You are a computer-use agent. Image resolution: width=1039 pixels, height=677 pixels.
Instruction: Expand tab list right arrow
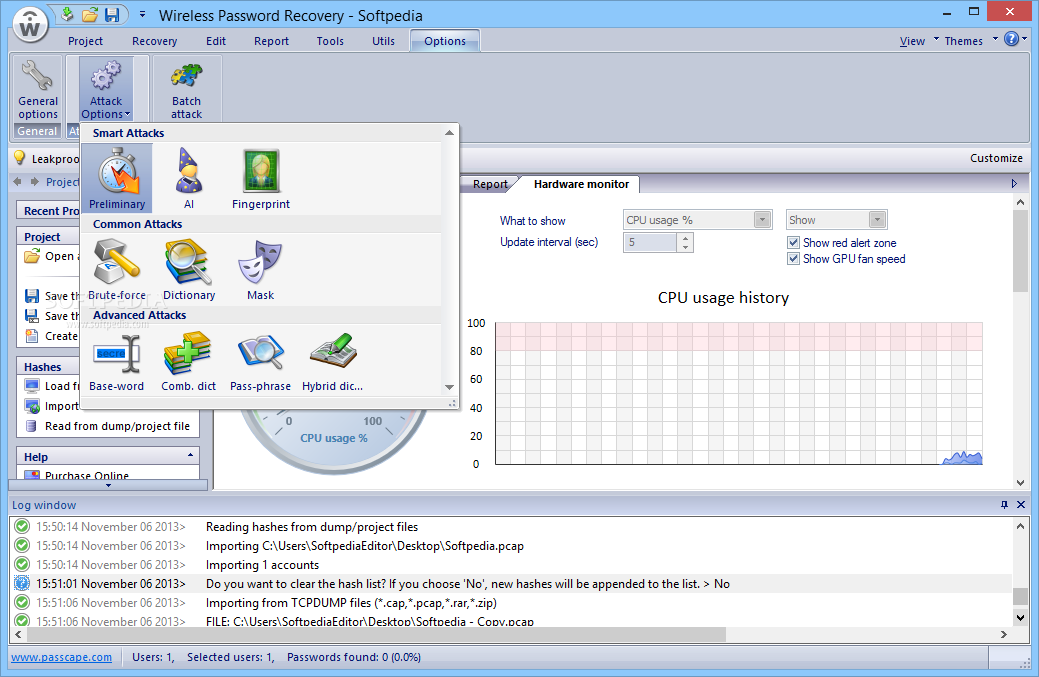click(1014, 183)
